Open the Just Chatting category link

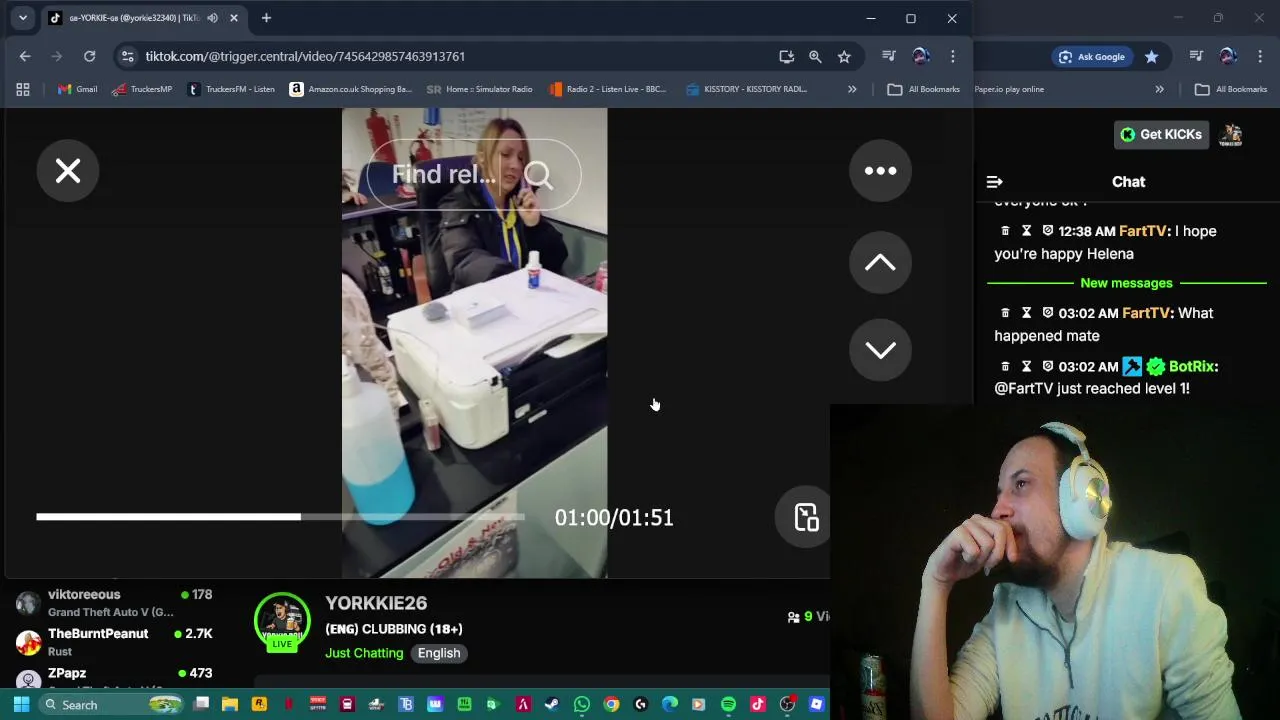[x=364, y=653]
